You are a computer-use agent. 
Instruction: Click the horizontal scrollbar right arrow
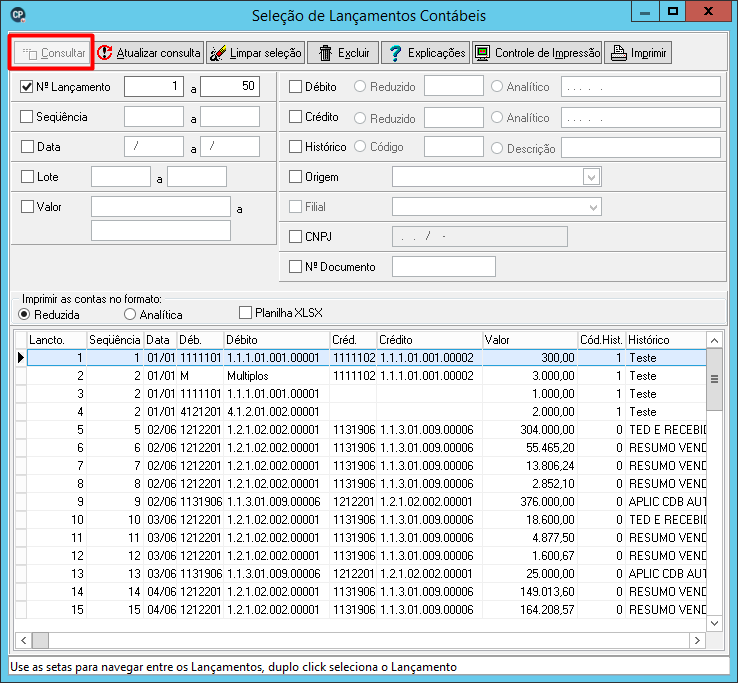tap(698, 640)
